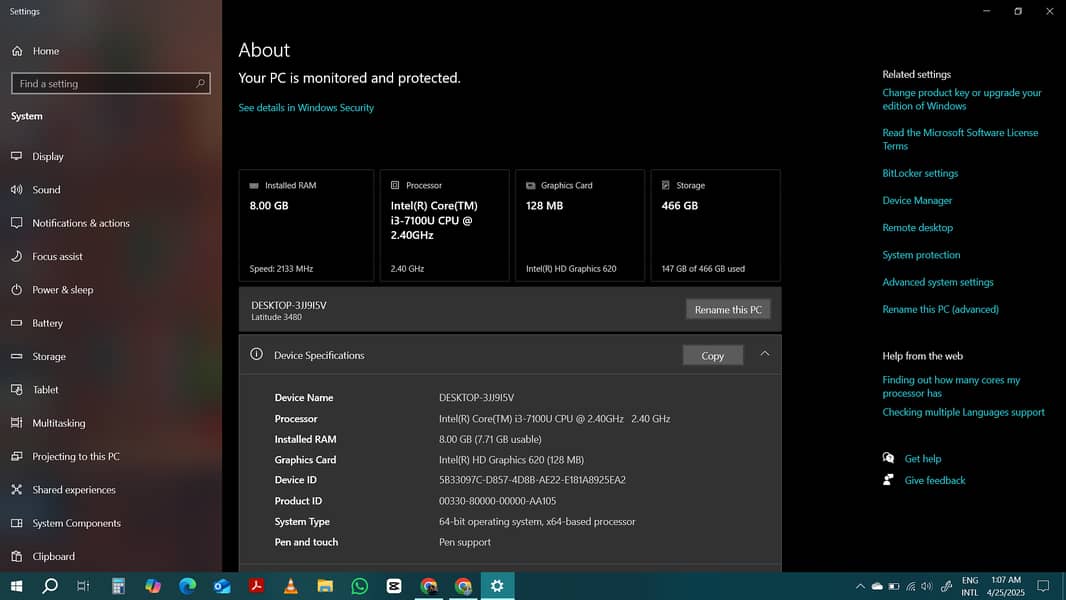The width and height of the screenshot is (1066, 600).
Task: Open VLC media player from taskbar
Action: tap(290, 586)
